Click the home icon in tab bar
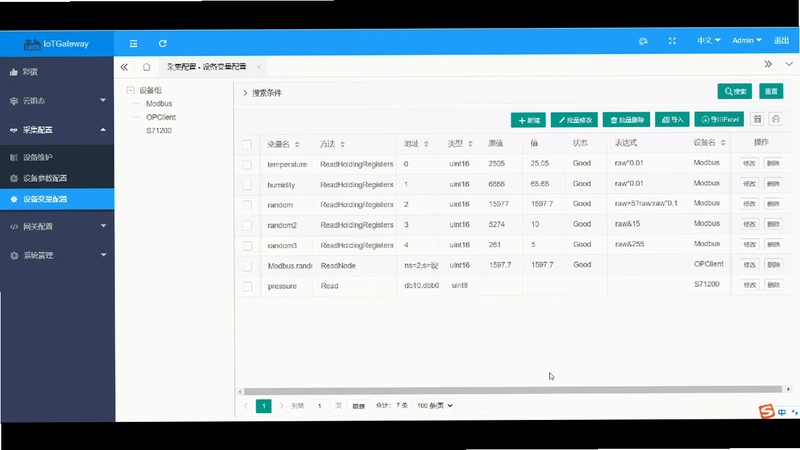The image size is (800, 450). [x=146, y=67]
